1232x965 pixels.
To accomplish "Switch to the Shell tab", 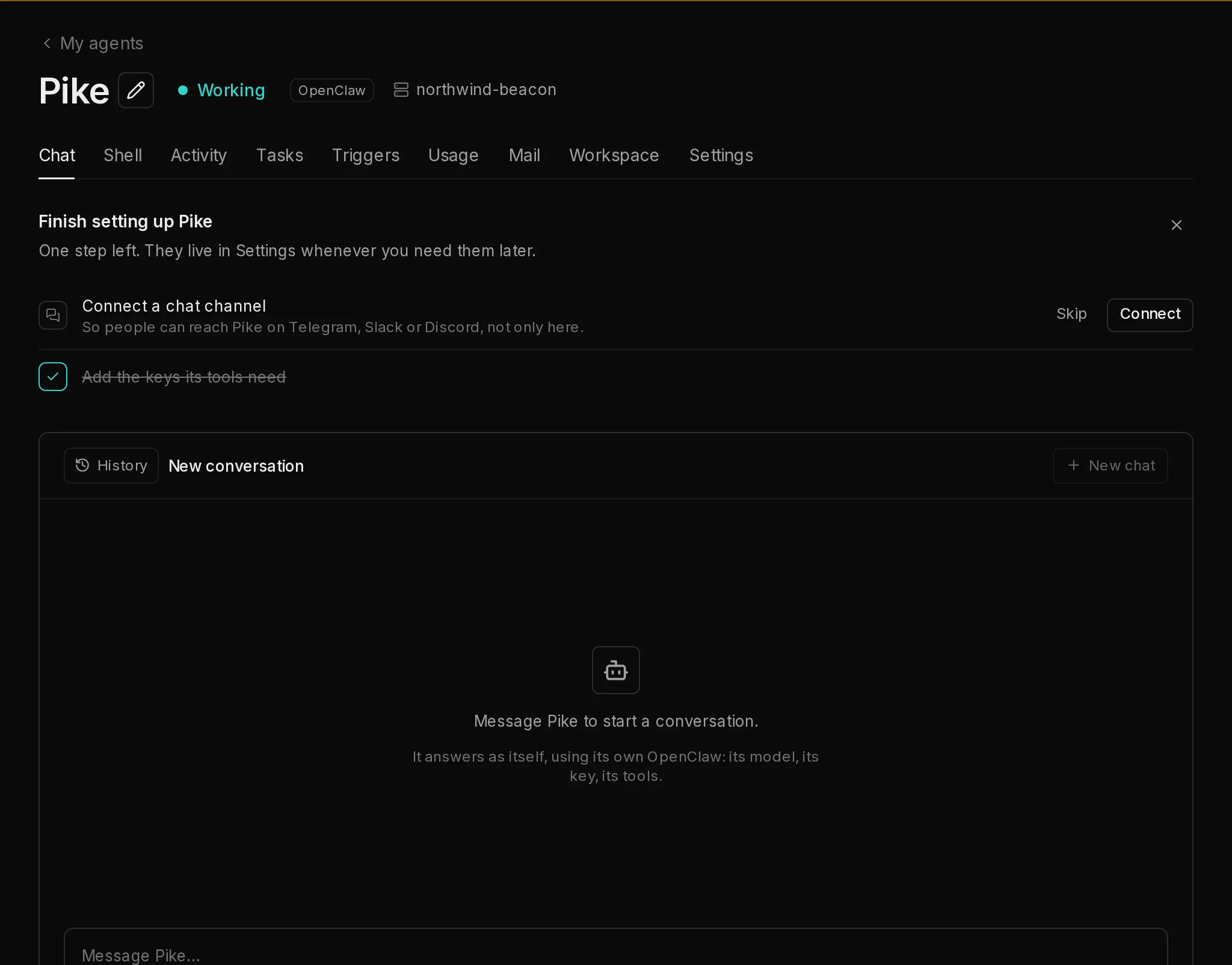I will 123,155.
